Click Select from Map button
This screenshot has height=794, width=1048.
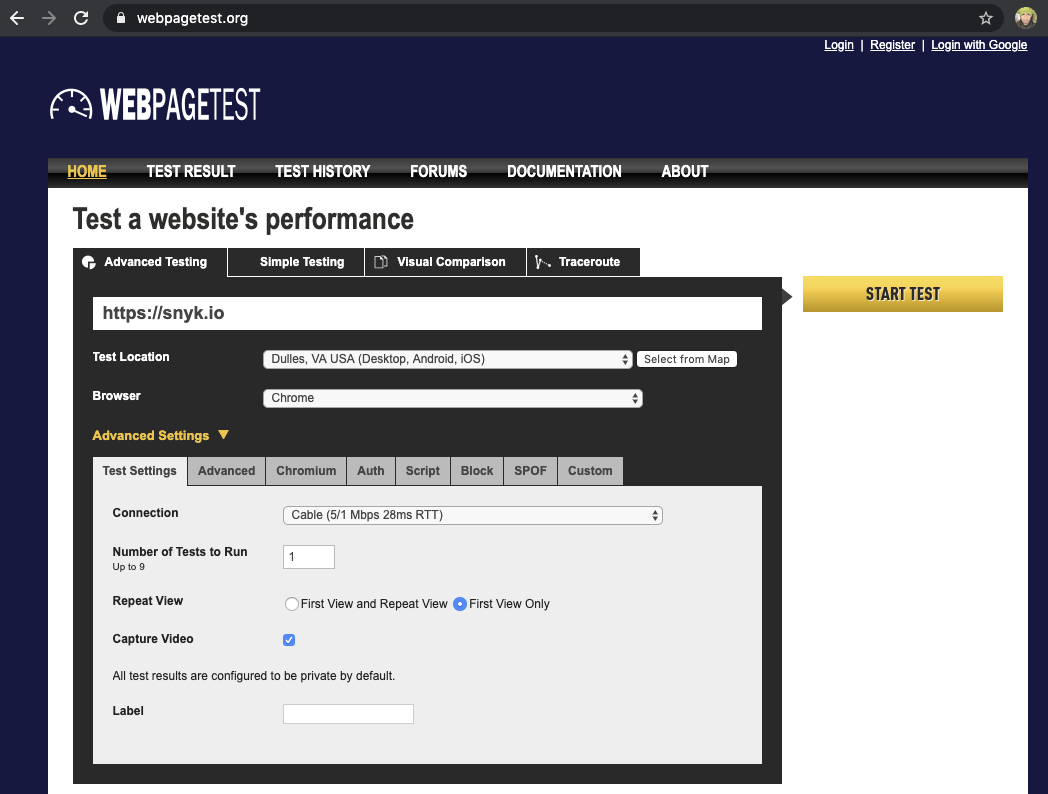686,359
